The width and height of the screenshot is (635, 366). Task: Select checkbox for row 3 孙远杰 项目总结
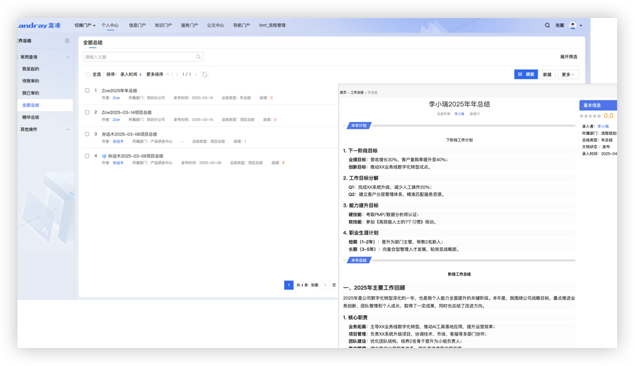pos(87,134)
